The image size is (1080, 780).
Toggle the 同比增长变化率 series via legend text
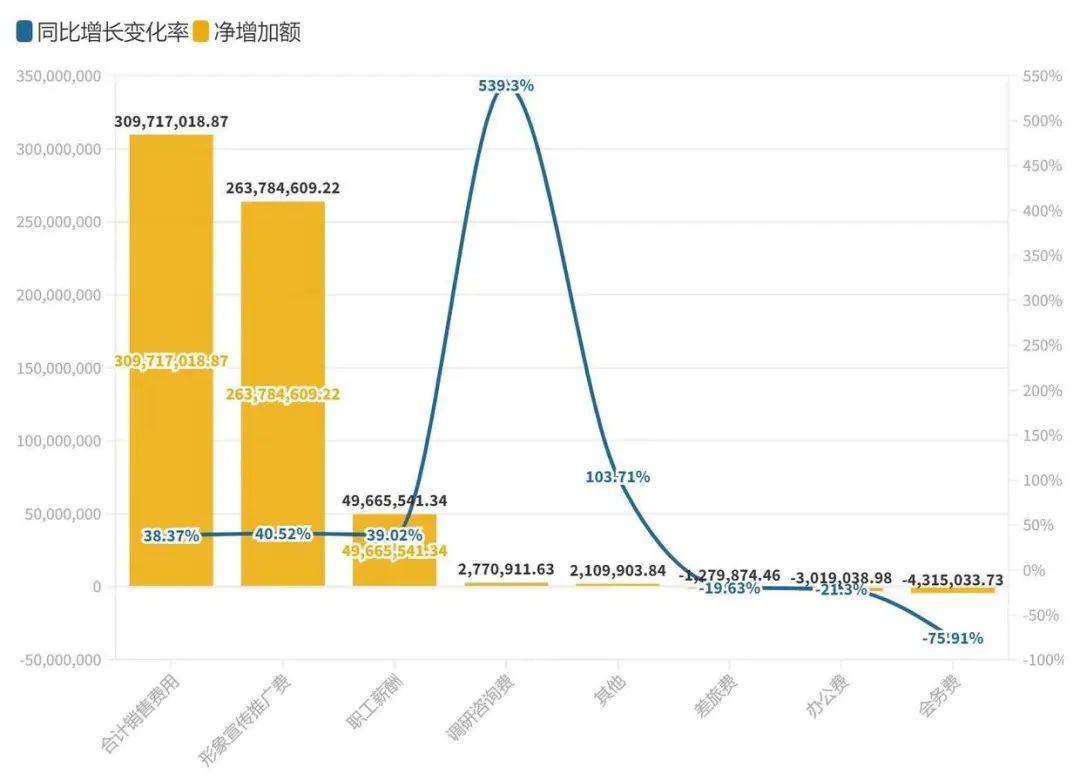pos(112,32)
